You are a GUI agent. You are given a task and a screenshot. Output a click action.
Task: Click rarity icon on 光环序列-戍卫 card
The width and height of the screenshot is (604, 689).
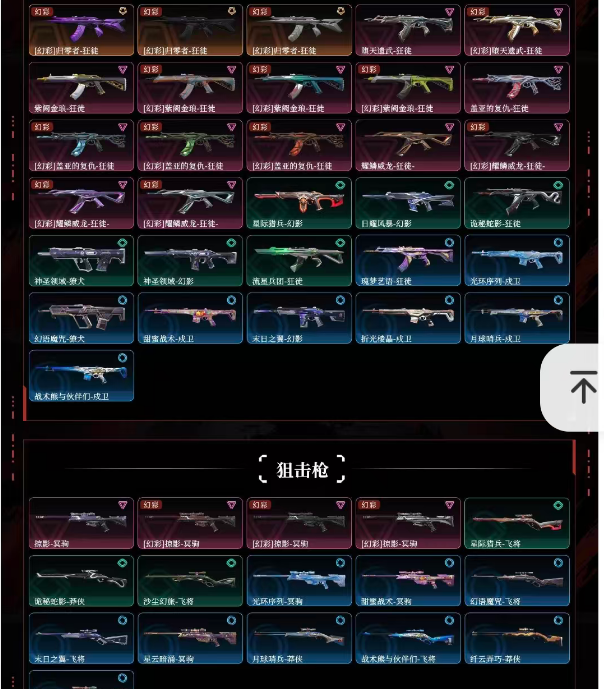point(558,243)
